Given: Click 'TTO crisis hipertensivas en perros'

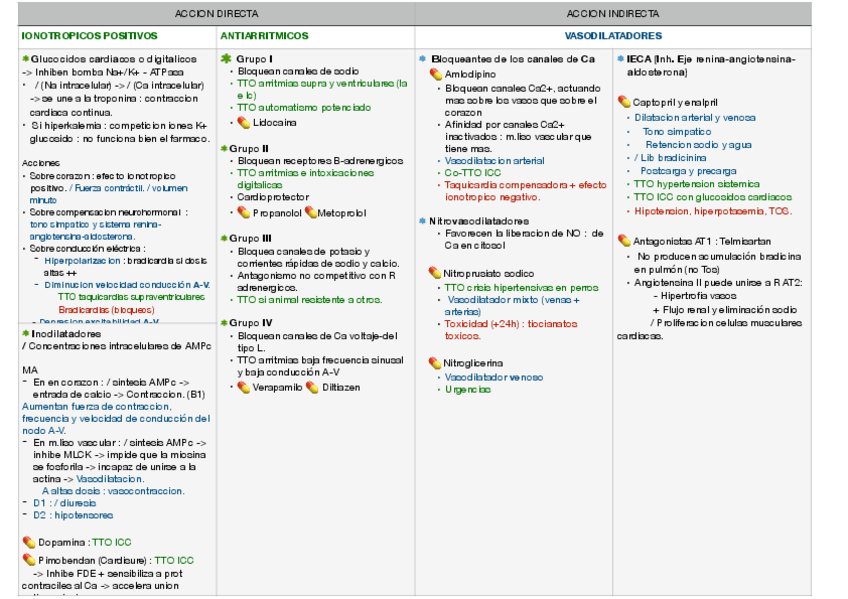Looking at the screenshot, I should coord(521,288).
